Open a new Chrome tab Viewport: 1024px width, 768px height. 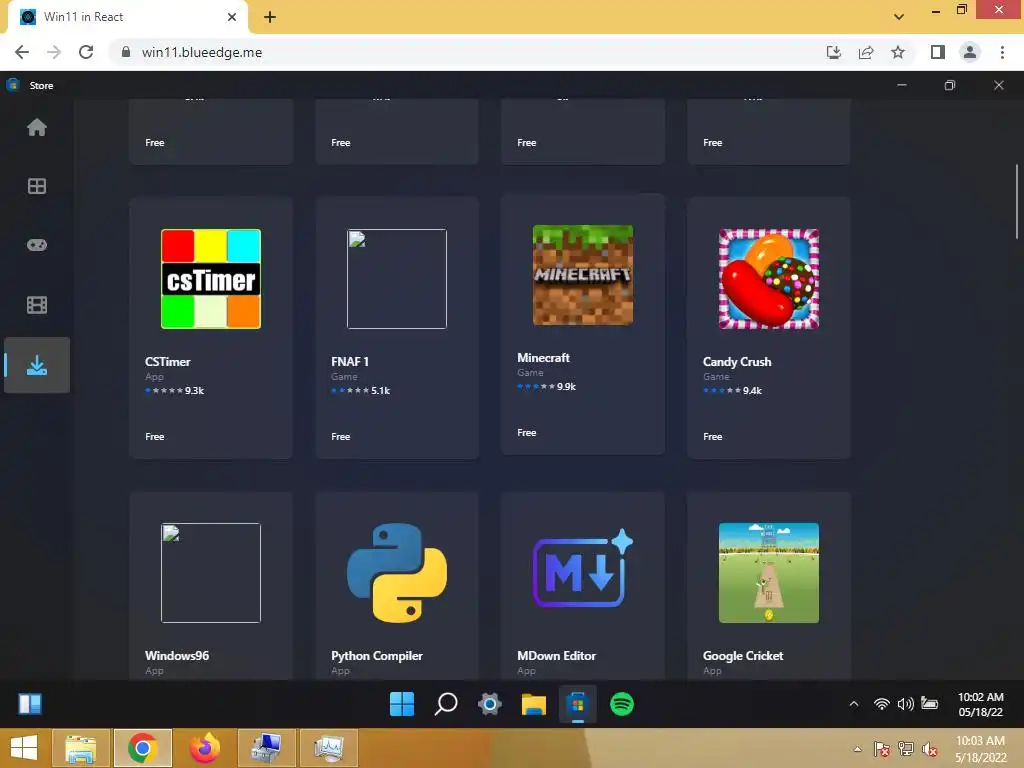(270, 17)
